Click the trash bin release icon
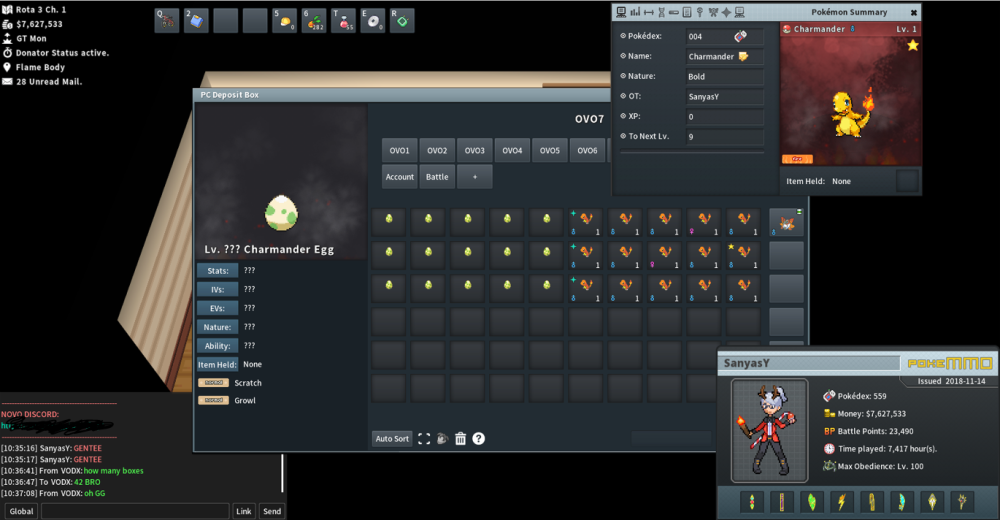The width and height of the screenshot is (1000, 520). point(460,439)
